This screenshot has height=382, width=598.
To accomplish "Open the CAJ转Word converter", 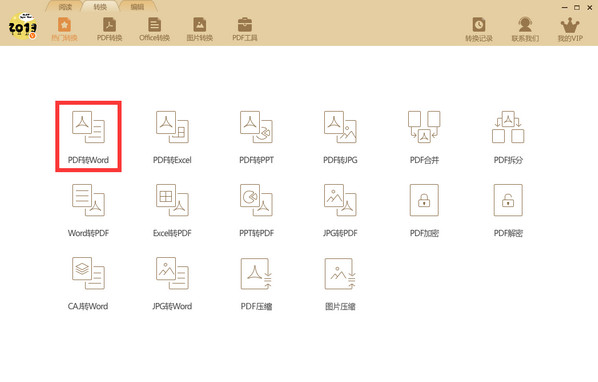I will click(88, 283).
